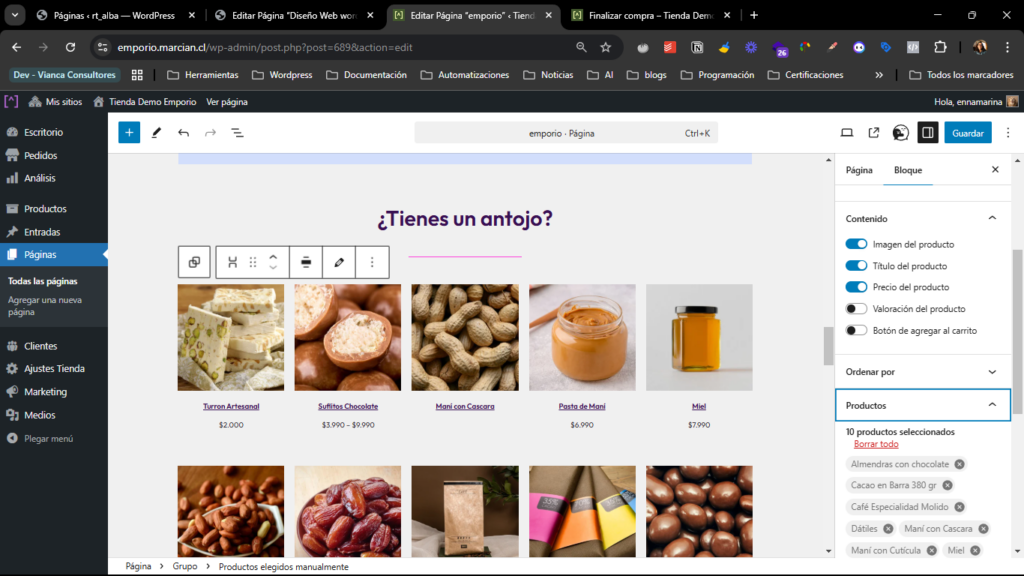This screenshot has width=1024, height=576.
Task: Turn on Botón de agregar al carrito
Action: pyautogui.click(x=856, y=330)
